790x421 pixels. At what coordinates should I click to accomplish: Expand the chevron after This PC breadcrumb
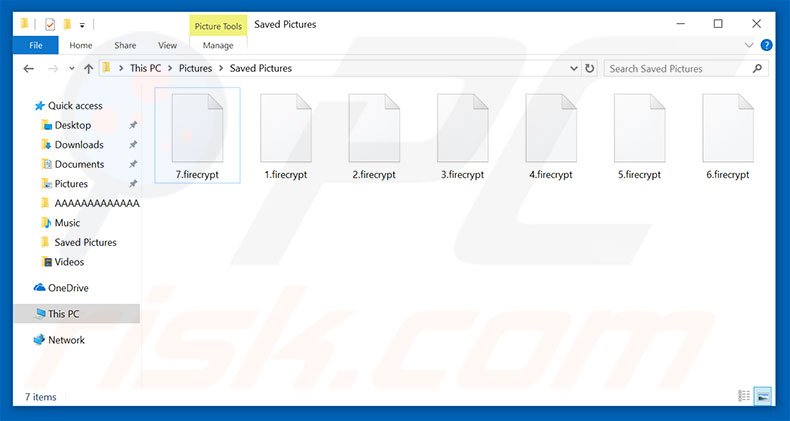pos(170,68)
